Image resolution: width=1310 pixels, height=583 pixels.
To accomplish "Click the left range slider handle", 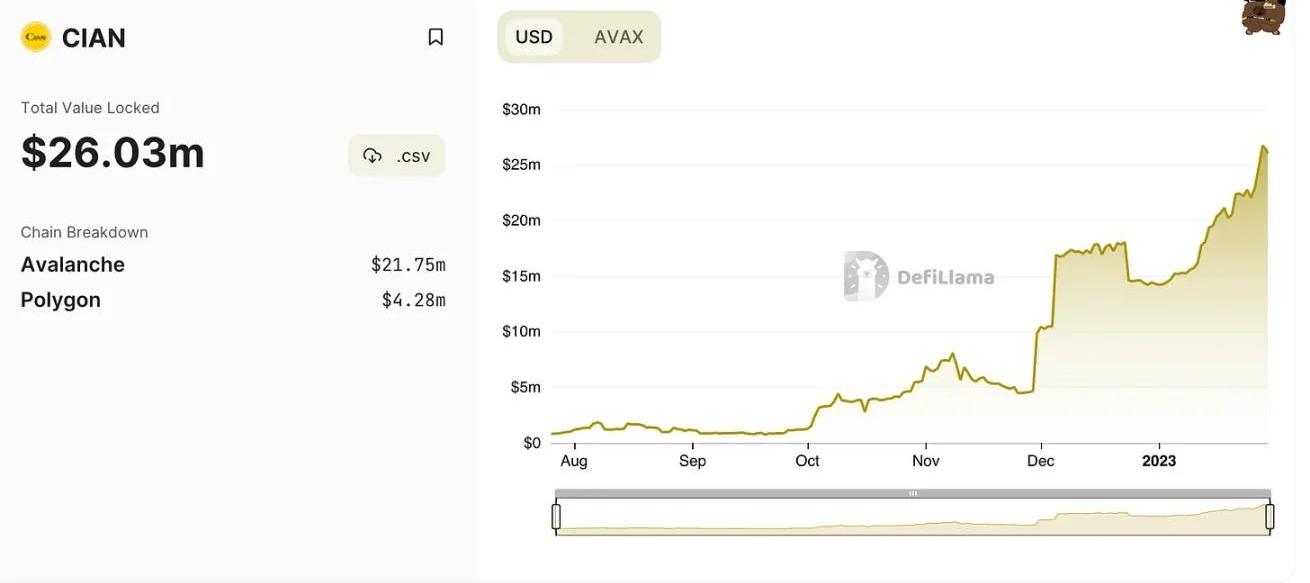I will point(556,516).
